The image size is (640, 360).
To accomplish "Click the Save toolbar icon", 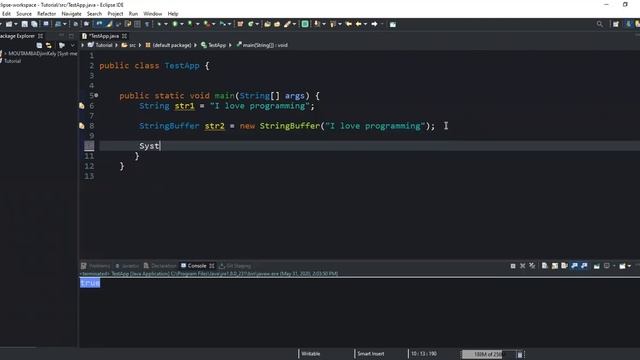I will 25,24.
